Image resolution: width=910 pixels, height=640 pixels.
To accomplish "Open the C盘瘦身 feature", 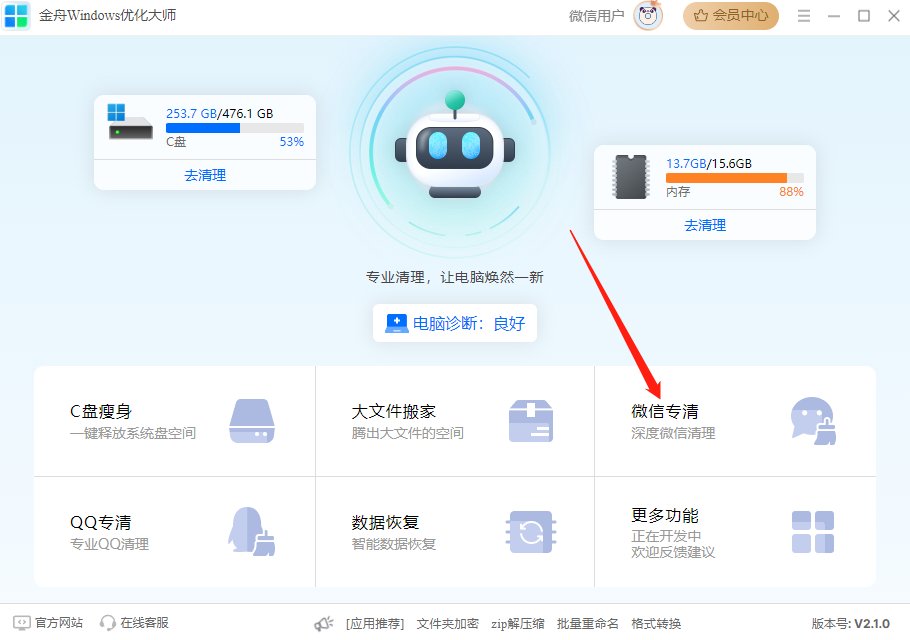I will (x=175, y=421).
